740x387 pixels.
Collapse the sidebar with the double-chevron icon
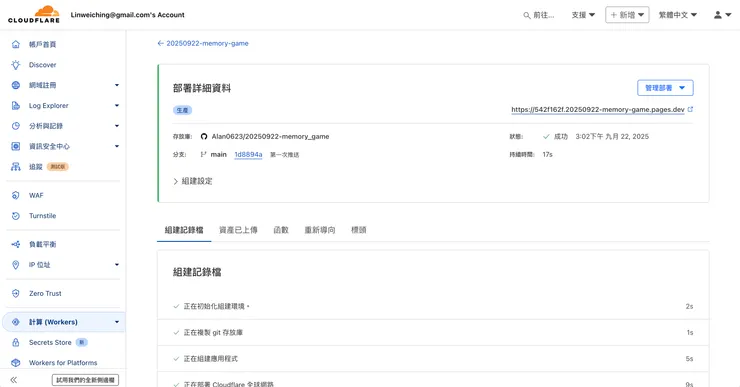[14, 379]
